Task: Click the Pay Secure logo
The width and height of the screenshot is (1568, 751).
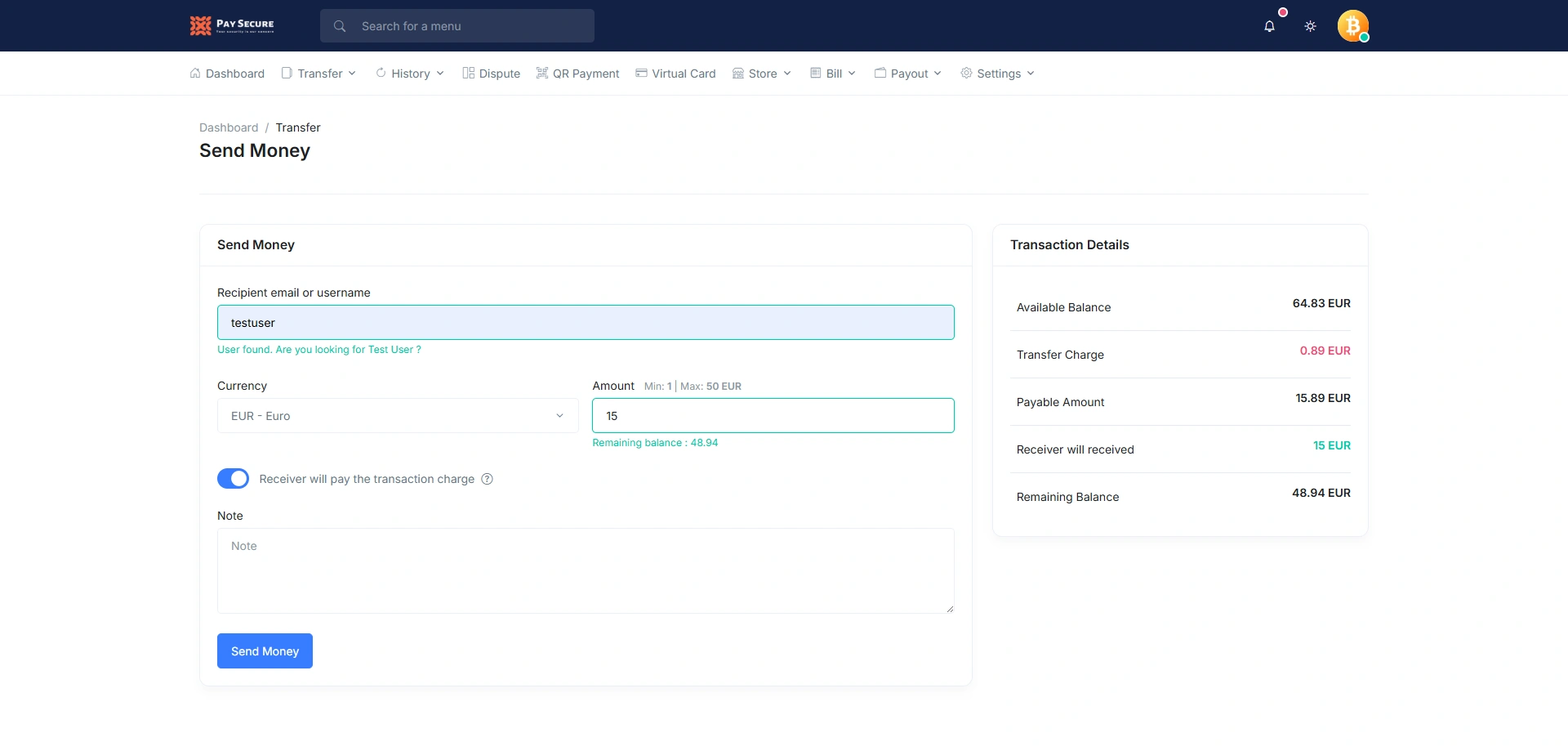Action: [232, 25]
